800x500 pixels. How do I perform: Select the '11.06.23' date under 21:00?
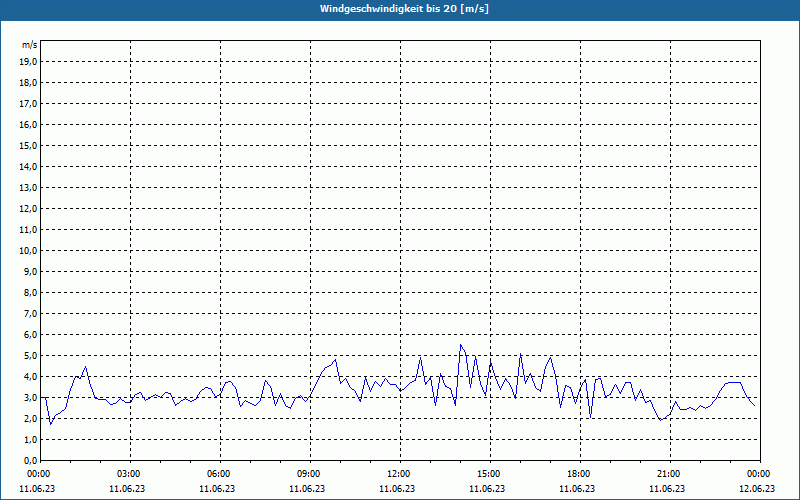(x=667, y=489)
